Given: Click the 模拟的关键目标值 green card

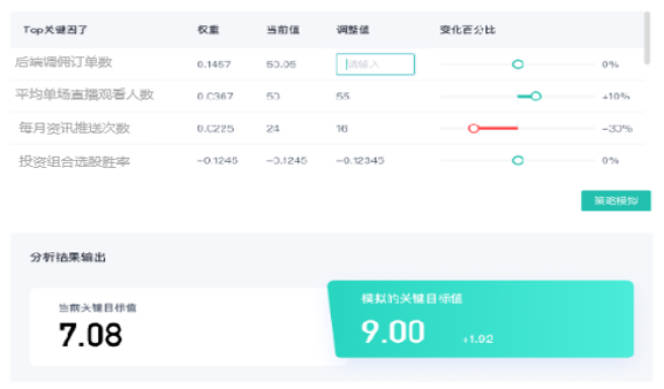Looking at the screenshot, I should [x=481, y=319].
